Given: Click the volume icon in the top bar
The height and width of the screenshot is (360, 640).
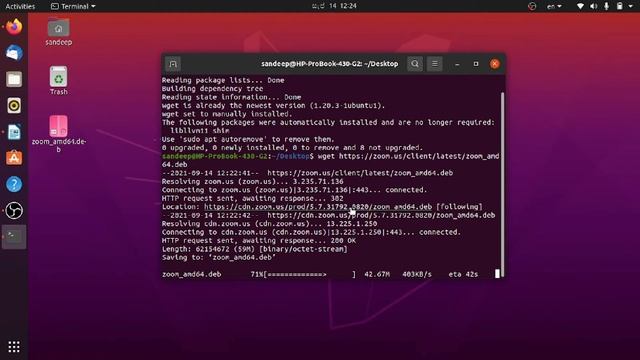Looking at the screenshot, I should pos(593,6).
